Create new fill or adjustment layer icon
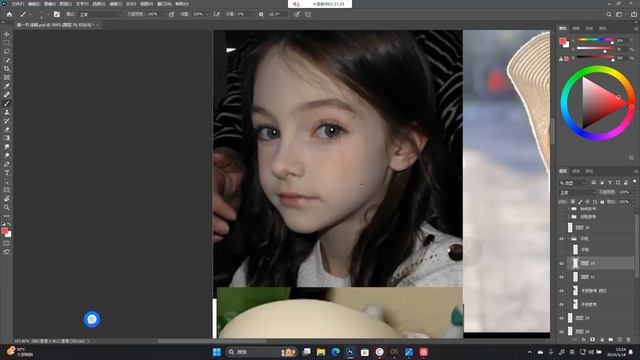 602,340
